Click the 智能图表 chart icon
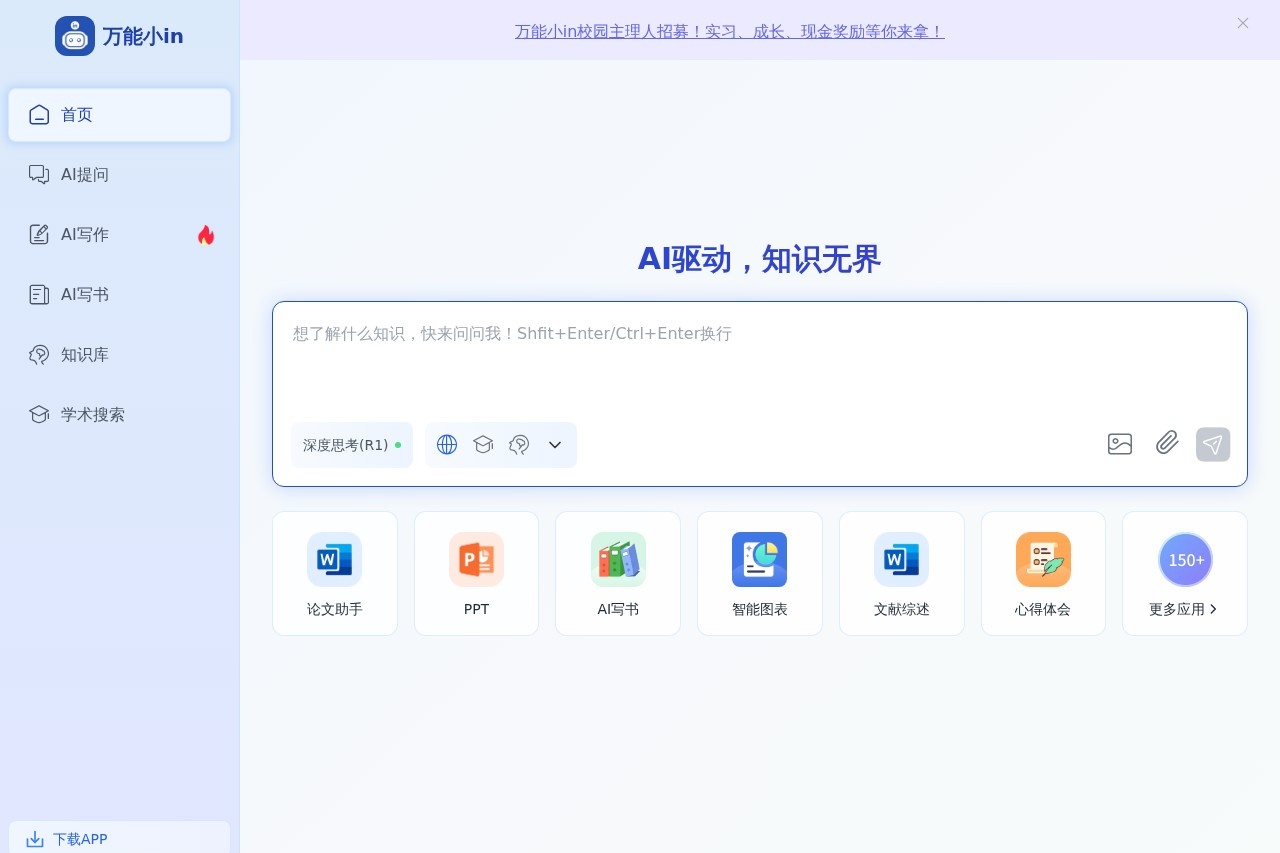1280x853 pixels. [759, 559]
